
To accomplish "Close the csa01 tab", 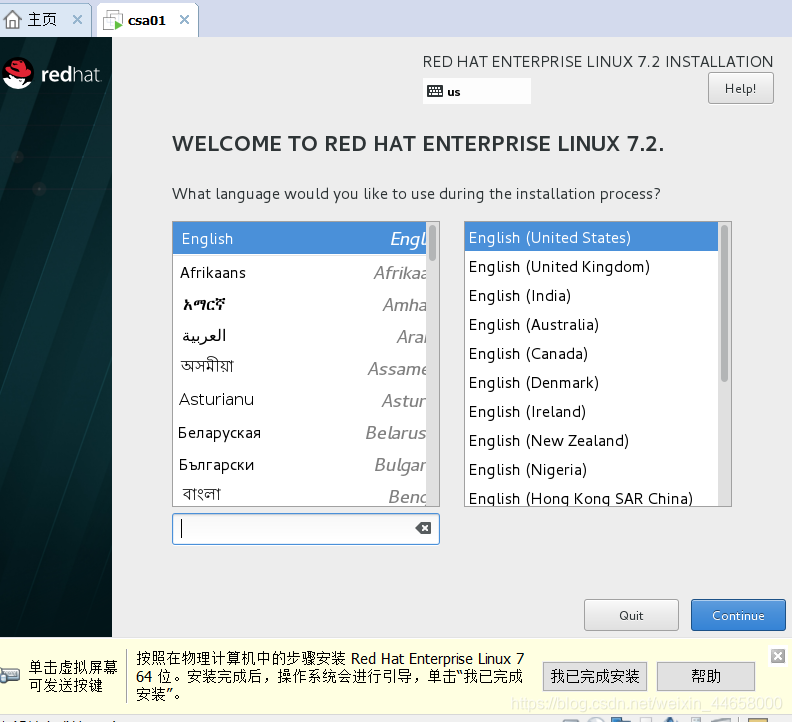I will (x=184, y=20).
